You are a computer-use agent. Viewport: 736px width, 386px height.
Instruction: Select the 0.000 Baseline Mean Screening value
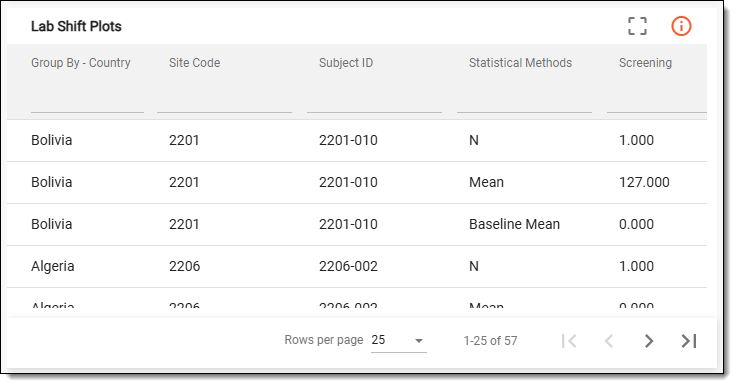tap(636, 224)
